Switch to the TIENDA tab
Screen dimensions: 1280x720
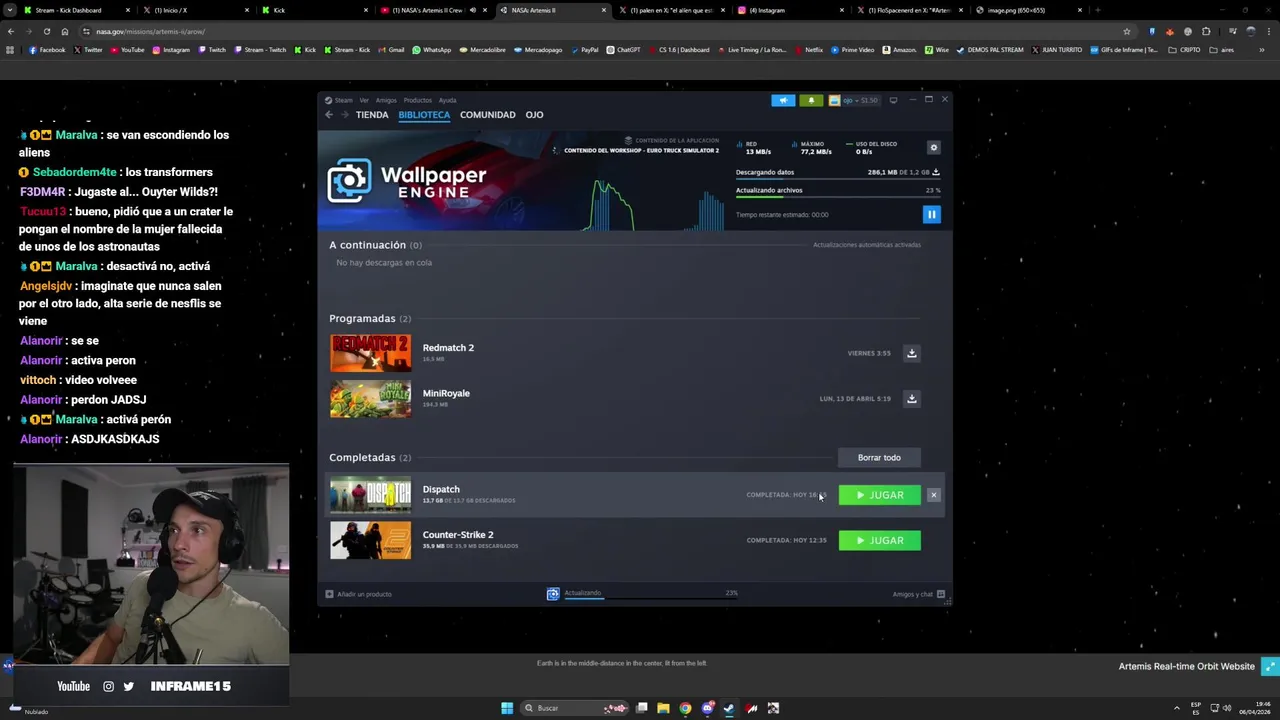pos(372,115)
